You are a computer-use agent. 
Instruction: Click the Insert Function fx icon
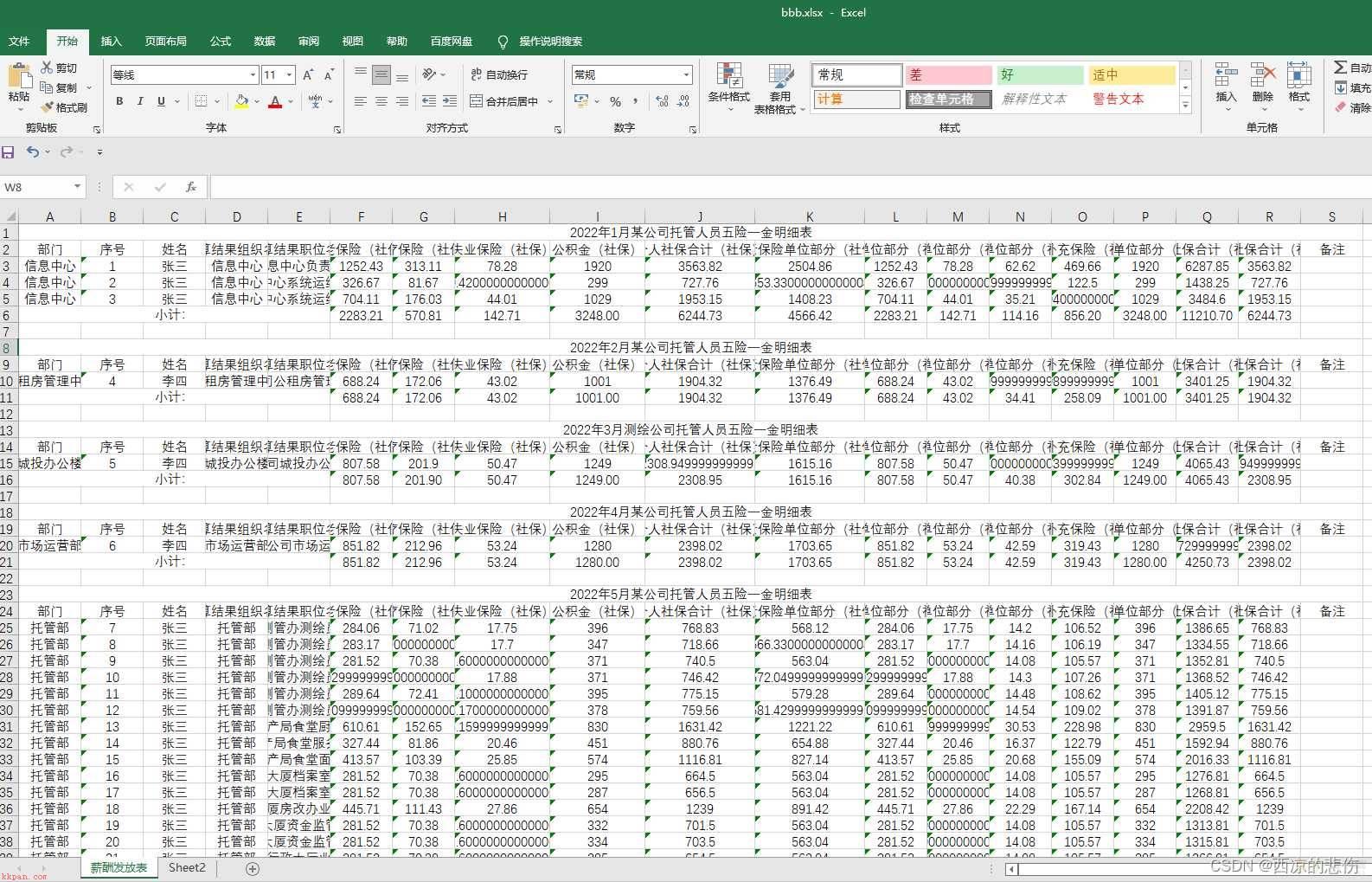(191, 187)
